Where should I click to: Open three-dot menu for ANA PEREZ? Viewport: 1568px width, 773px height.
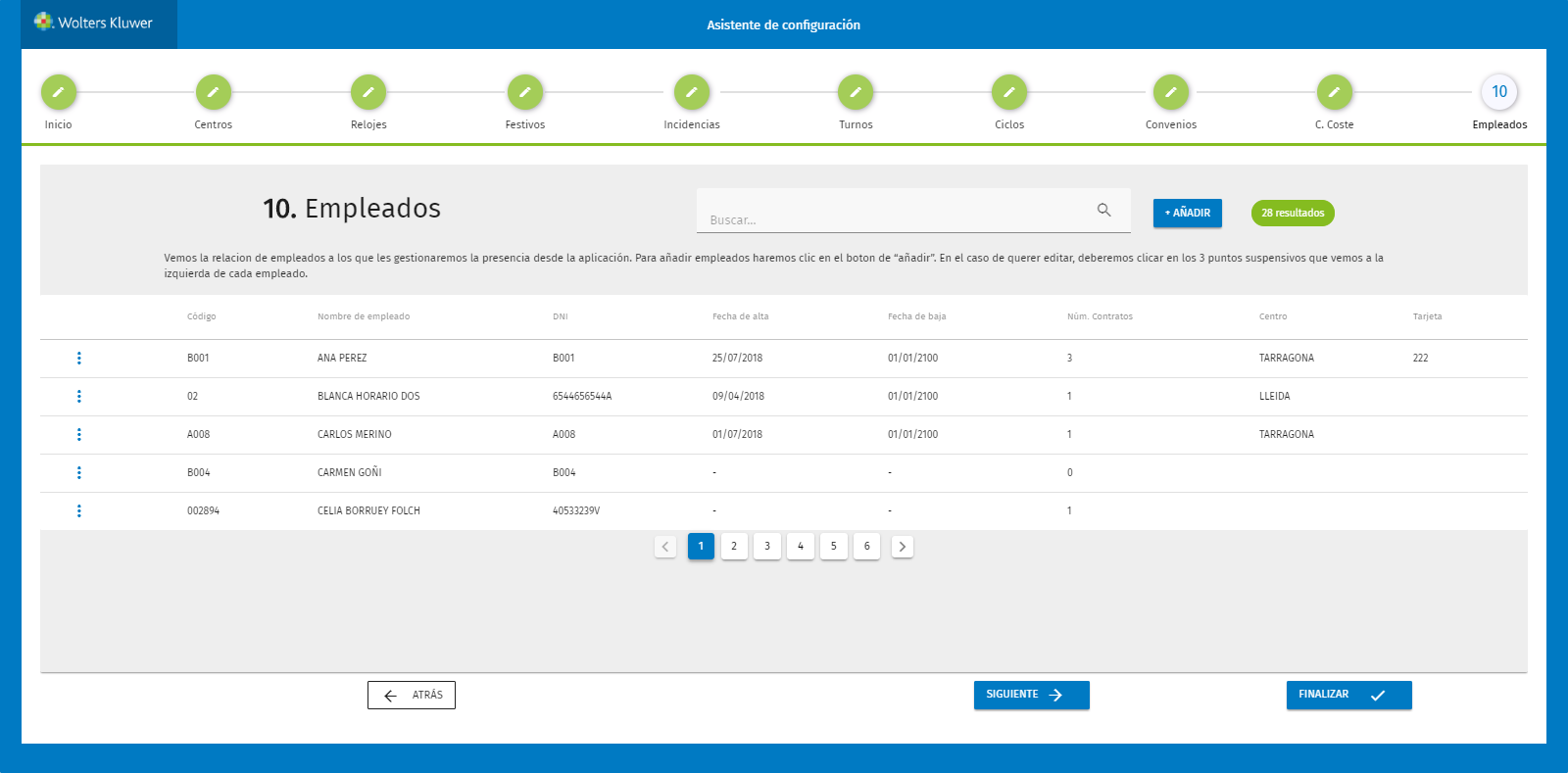click(x=79, y=358)
